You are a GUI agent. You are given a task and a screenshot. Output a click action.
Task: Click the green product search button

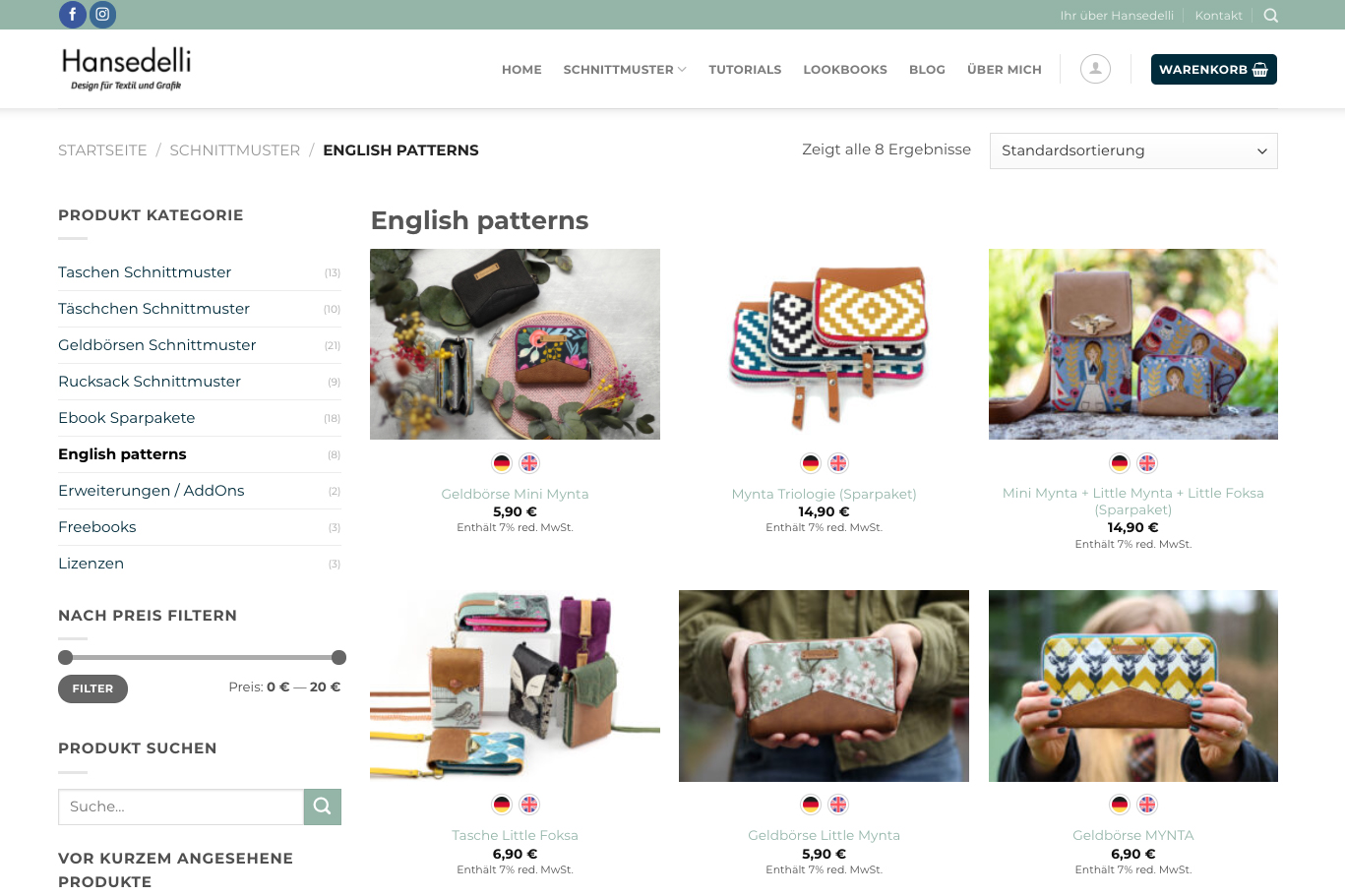point(323,806)
